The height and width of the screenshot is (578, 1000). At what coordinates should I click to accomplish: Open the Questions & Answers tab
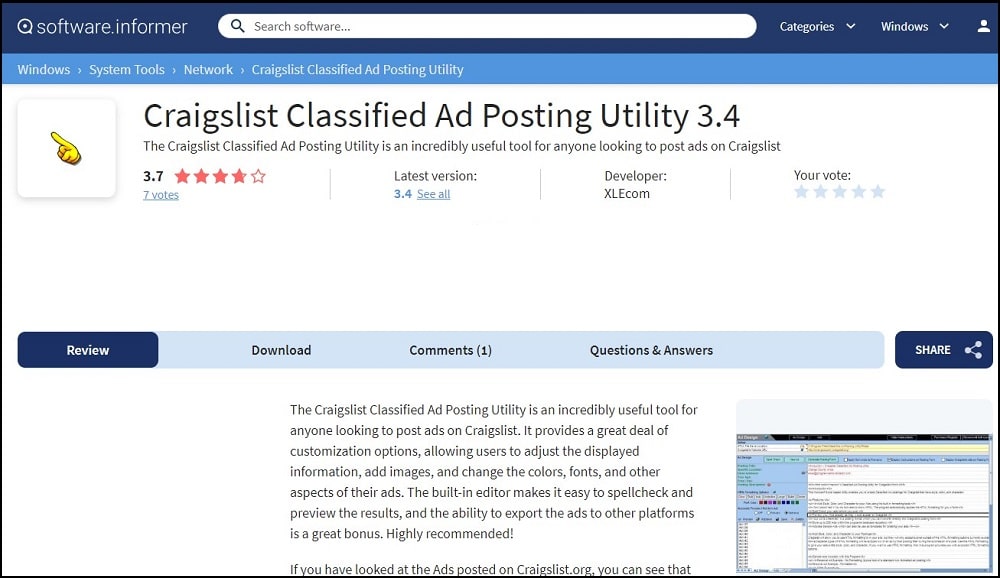pyautogui.click(x=651, y=350)
